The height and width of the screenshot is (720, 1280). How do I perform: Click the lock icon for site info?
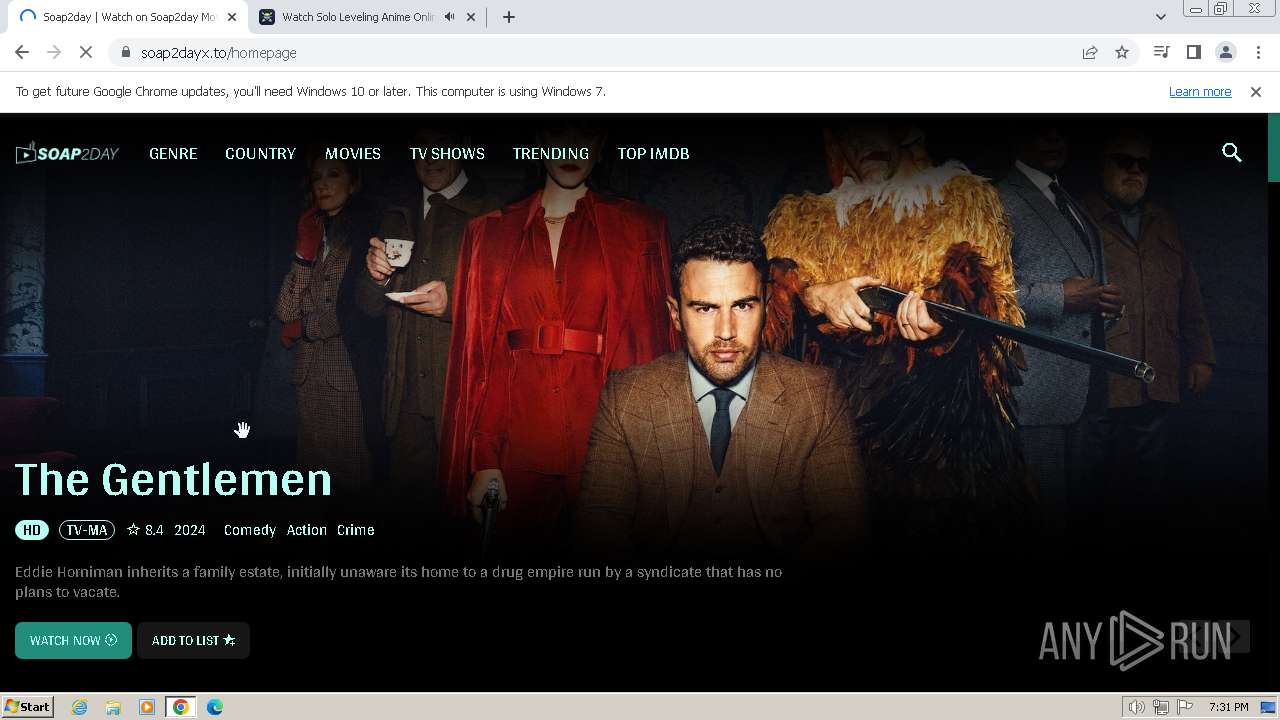(125, 52)
